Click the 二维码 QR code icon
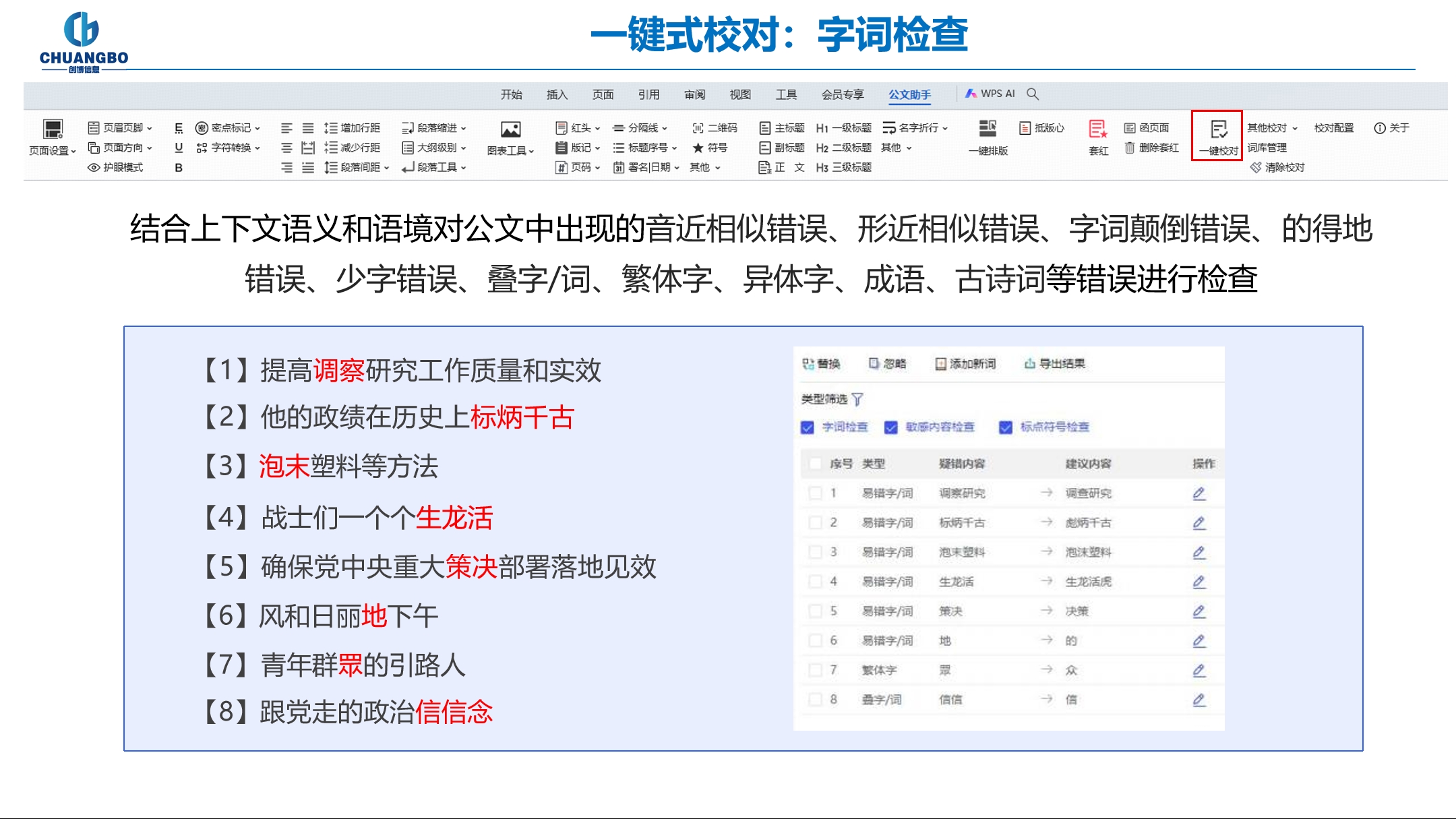The image size is (1456, 819). [698, 128]
